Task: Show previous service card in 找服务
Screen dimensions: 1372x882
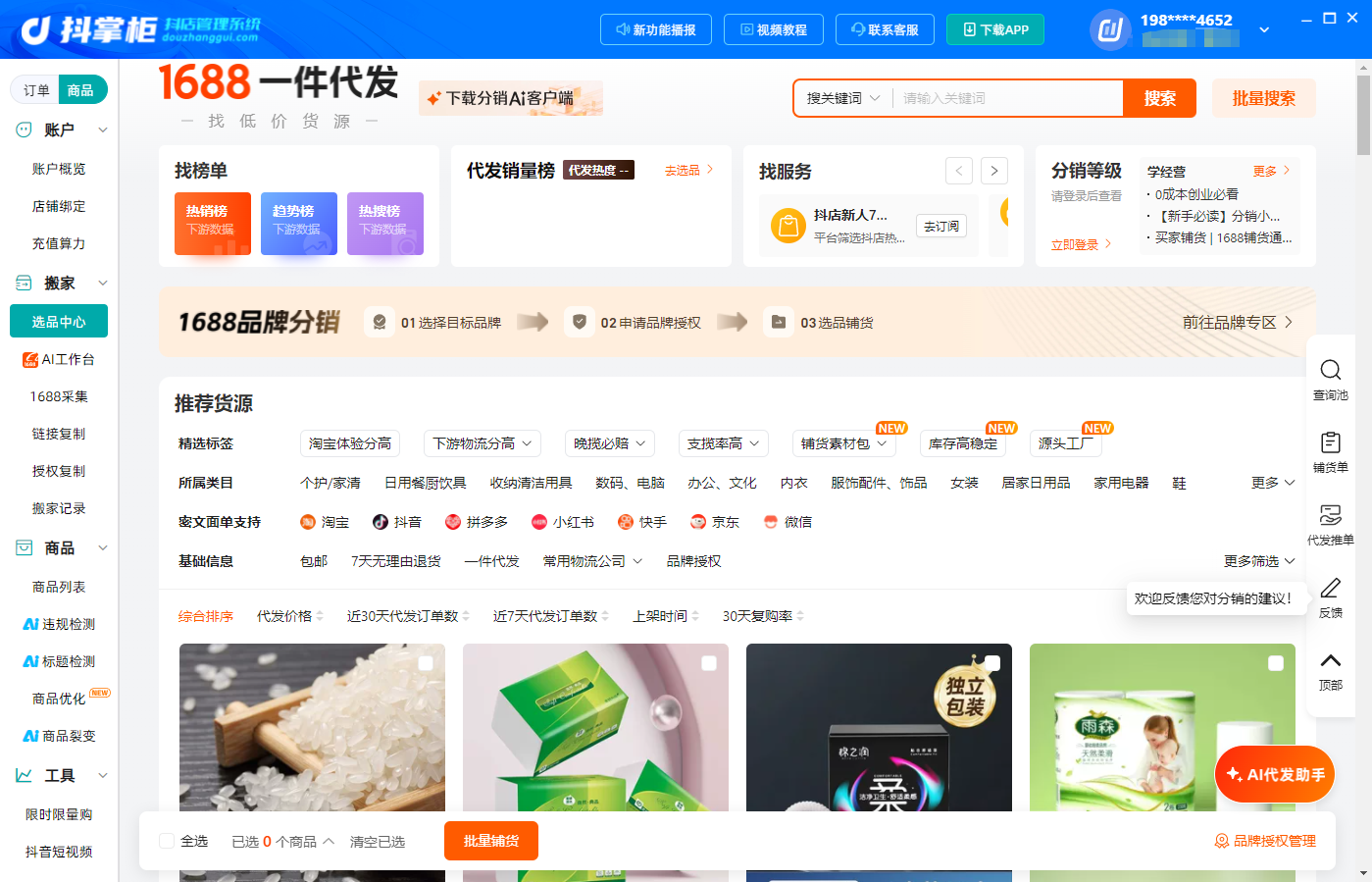Action: point(959,171)
